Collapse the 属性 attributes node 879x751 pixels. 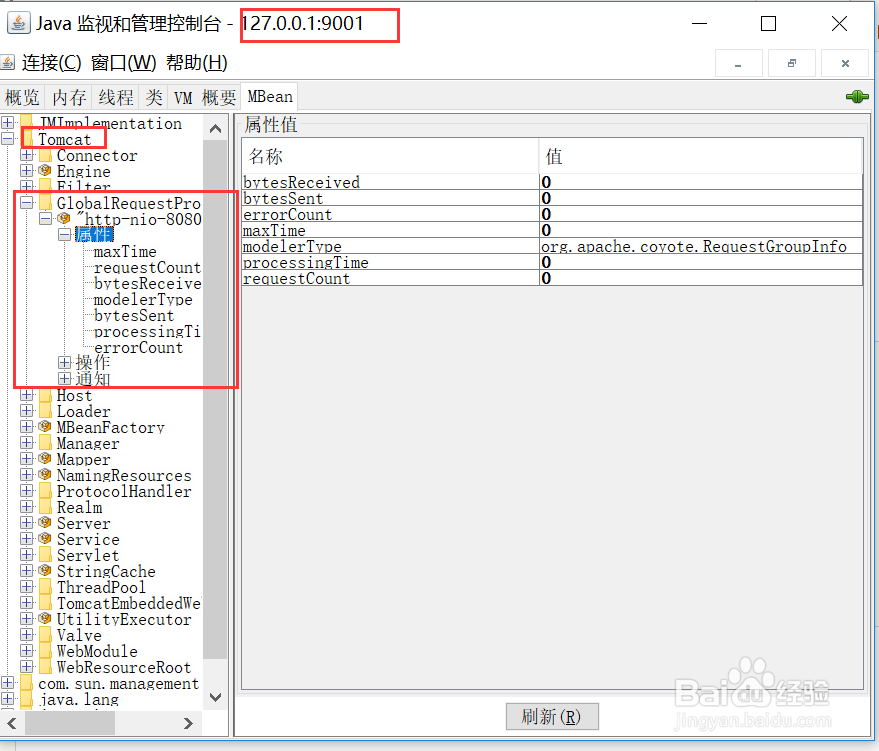coord(64,234)
